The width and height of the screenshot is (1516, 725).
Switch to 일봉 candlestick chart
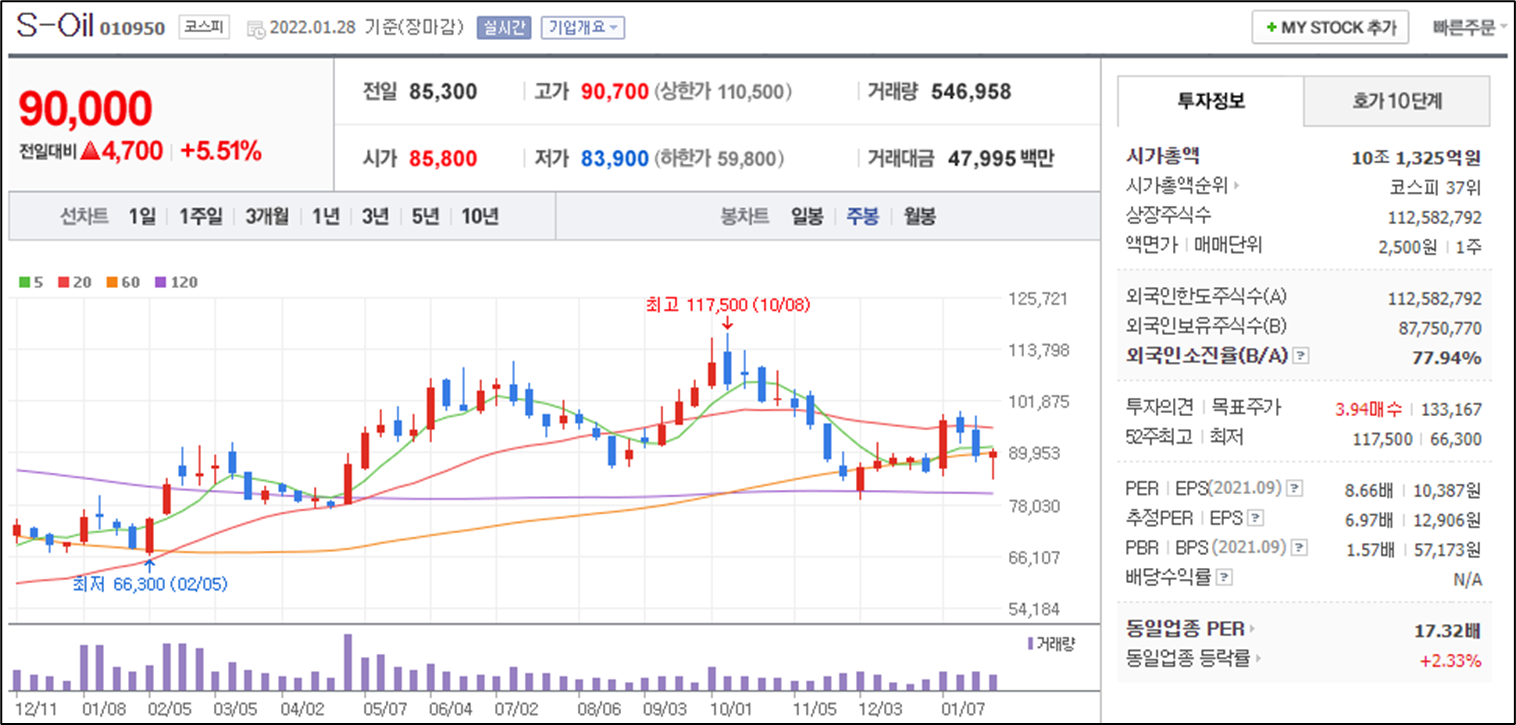807,216
